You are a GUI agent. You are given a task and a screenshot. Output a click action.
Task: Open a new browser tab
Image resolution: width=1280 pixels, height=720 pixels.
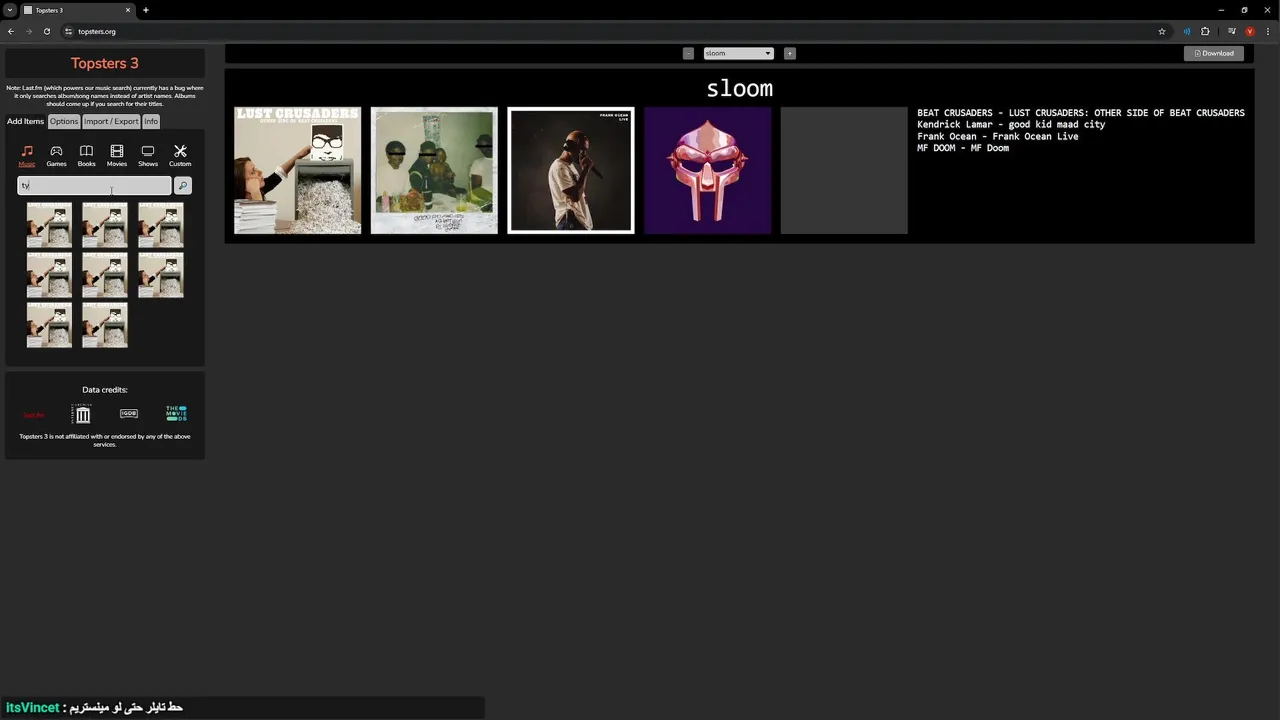[x=146, y=10]
